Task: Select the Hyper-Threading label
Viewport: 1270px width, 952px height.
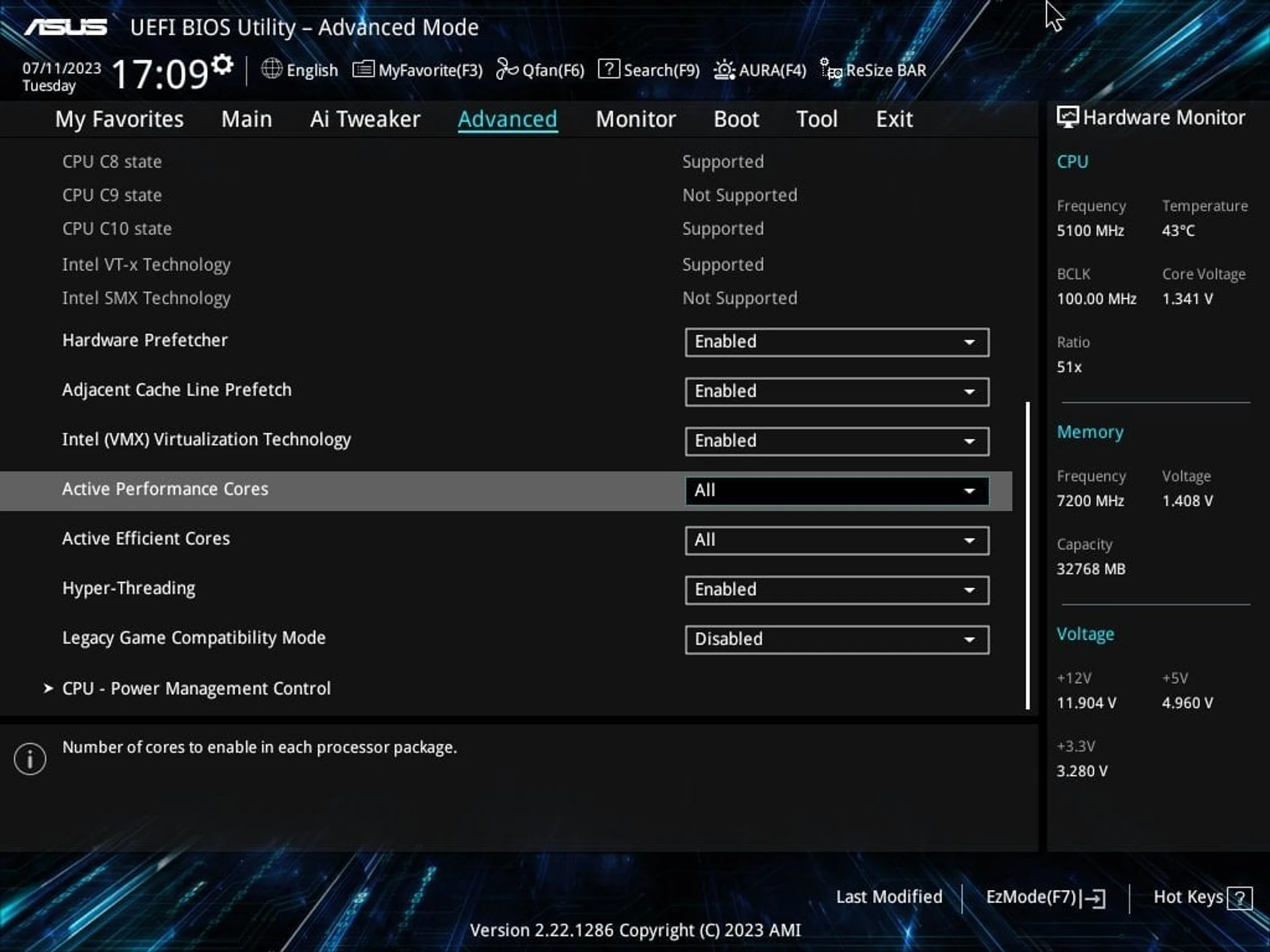Action: [x=129, y=588]
